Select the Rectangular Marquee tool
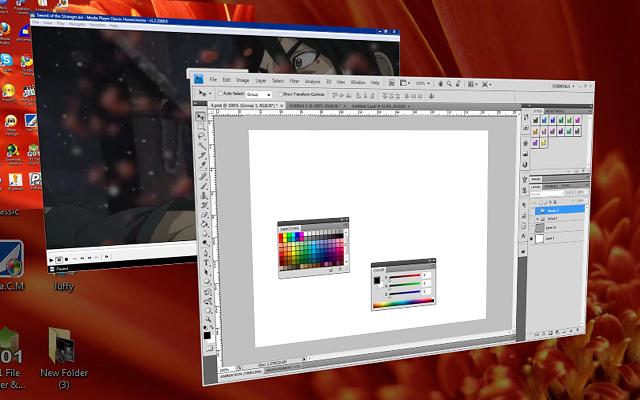The image size is (640, 400). (x=201, y=127)
